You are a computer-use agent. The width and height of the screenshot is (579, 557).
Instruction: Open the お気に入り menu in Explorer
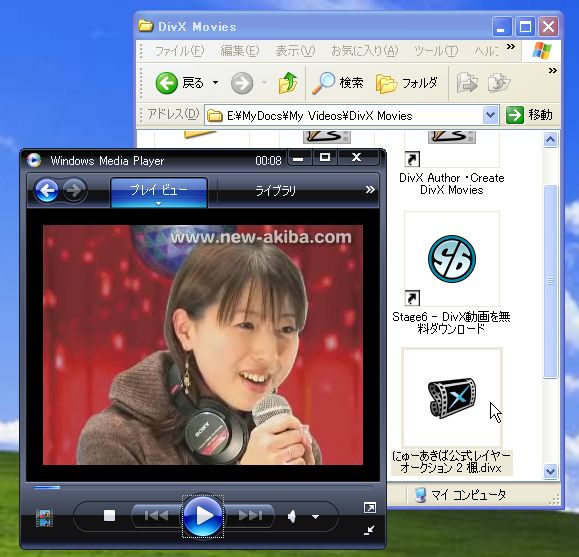(x=364, y=51)
